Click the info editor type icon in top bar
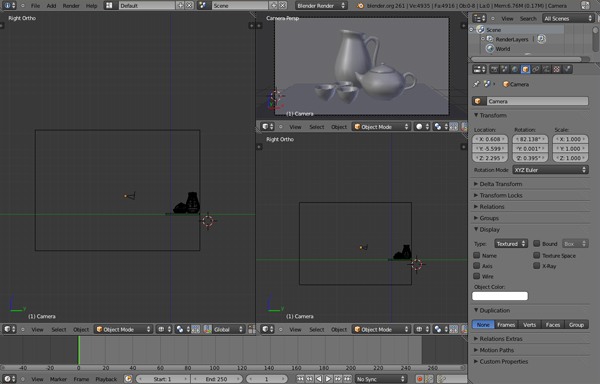The width and height of the screenshot is (600, 384). pyautogui.click(x=10, y=5)
